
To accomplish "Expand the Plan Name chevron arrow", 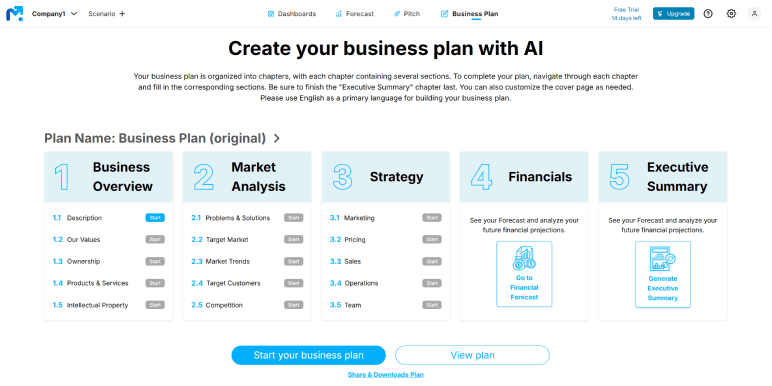I will [277, 138].
